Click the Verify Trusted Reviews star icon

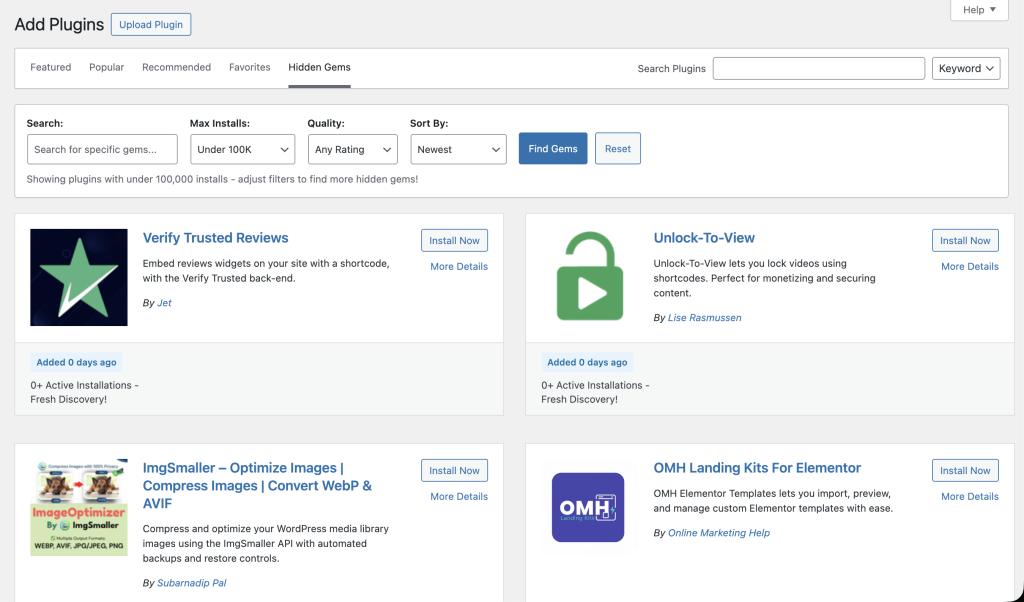79,277
